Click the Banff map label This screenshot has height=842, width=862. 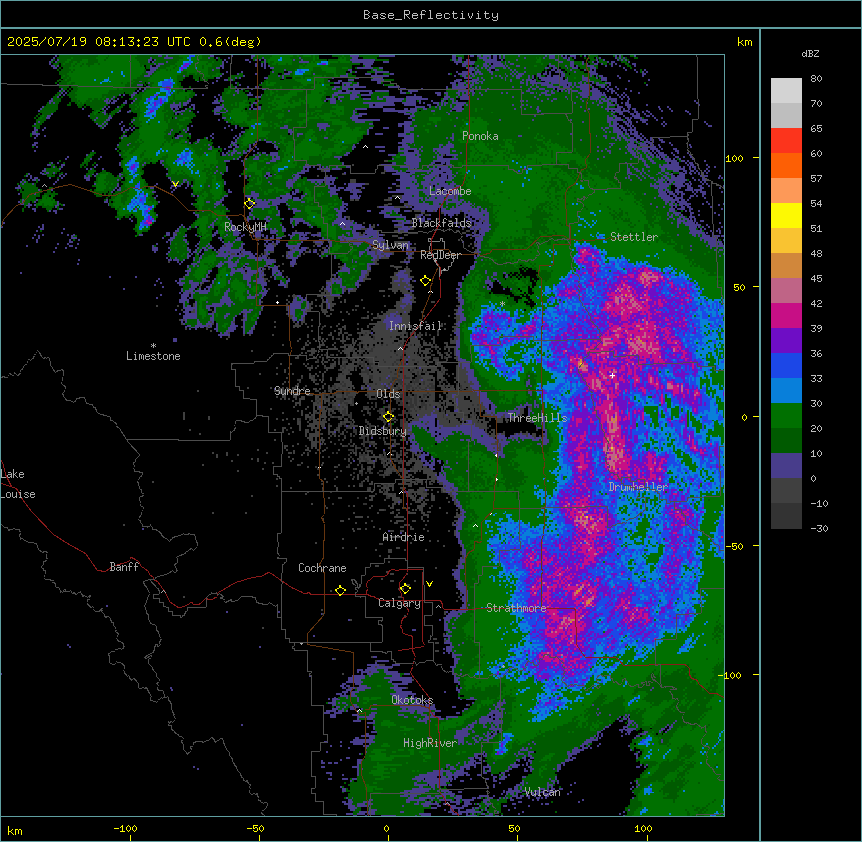tap(124, 567)
